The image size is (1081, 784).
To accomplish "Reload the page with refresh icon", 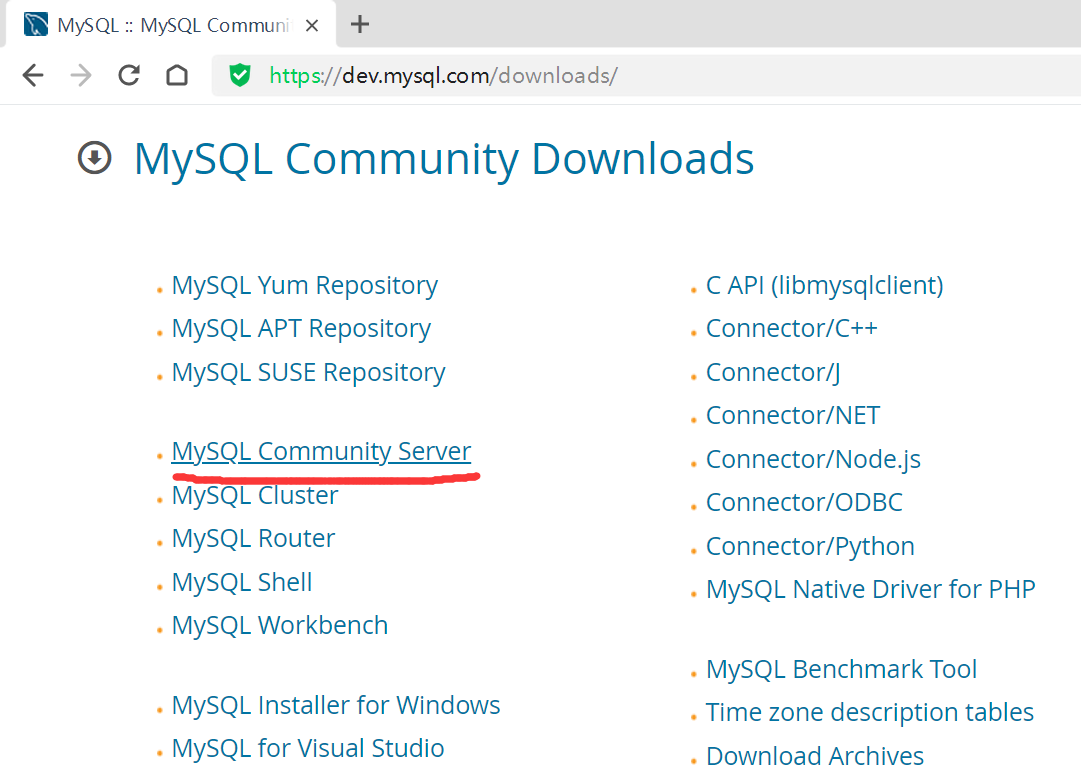I will [129, 75].
